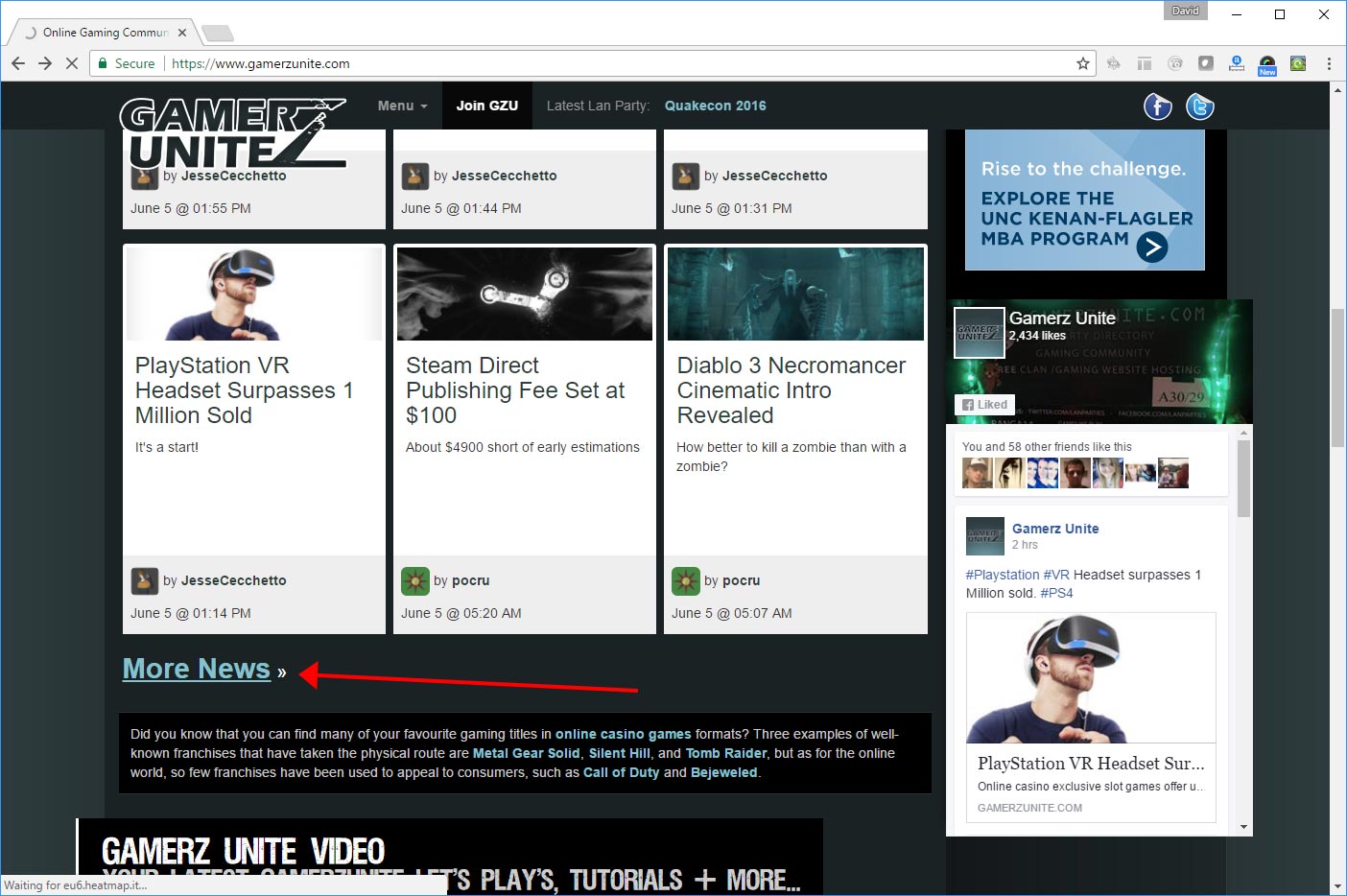Click the David profile button
1347x896 pixels.
pos(1186,11)
